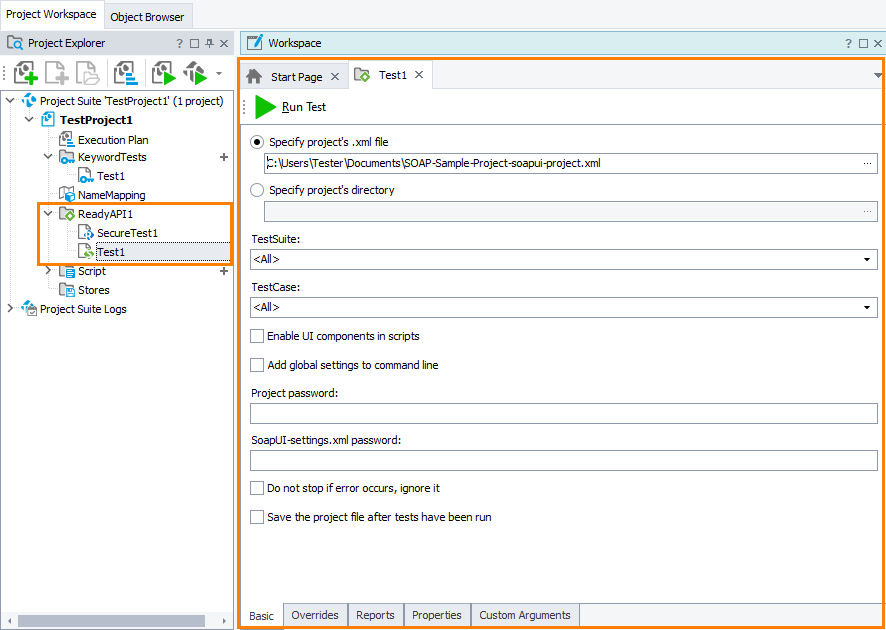Check 'Save the project file after tests have been run'
886x630 pixels.
coord(256,518)
